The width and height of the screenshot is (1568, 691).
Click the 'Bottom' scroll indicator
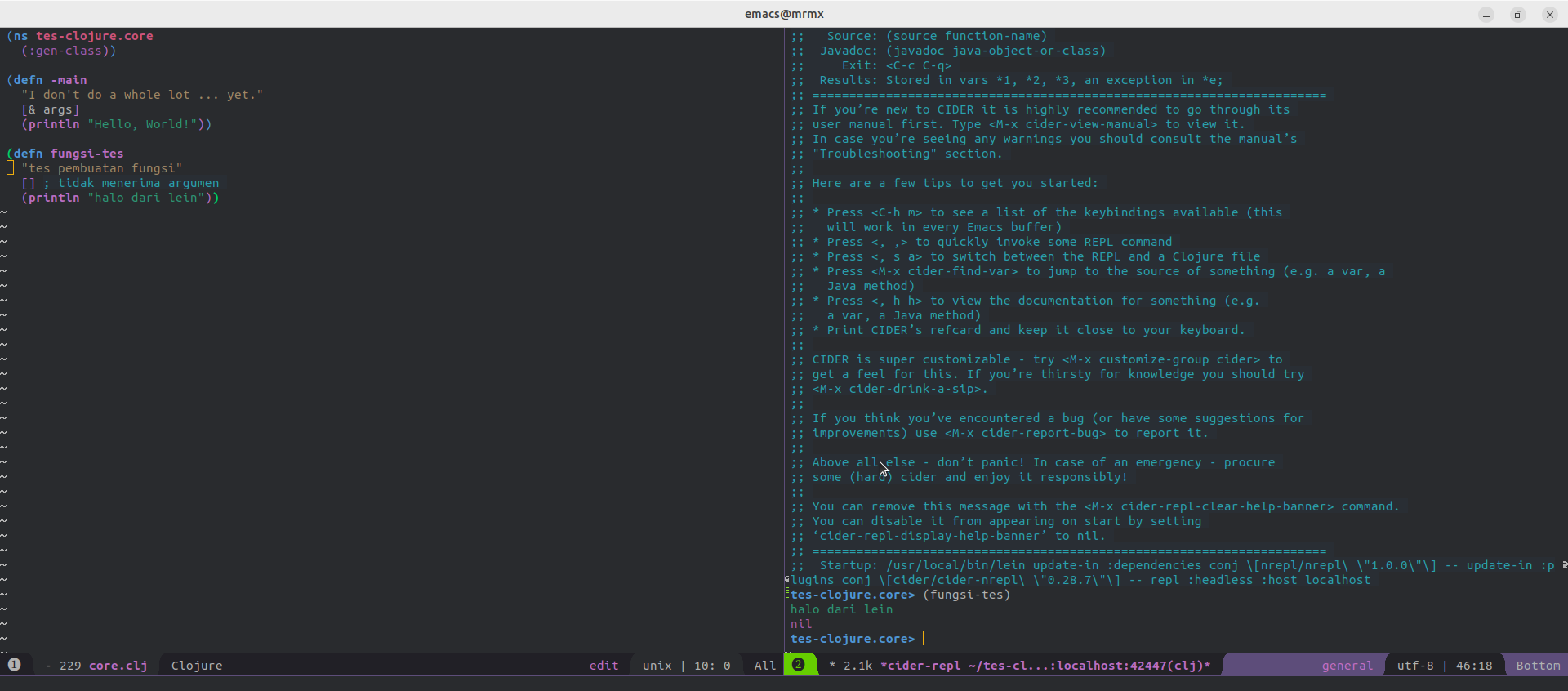[x=1538, y=666]
